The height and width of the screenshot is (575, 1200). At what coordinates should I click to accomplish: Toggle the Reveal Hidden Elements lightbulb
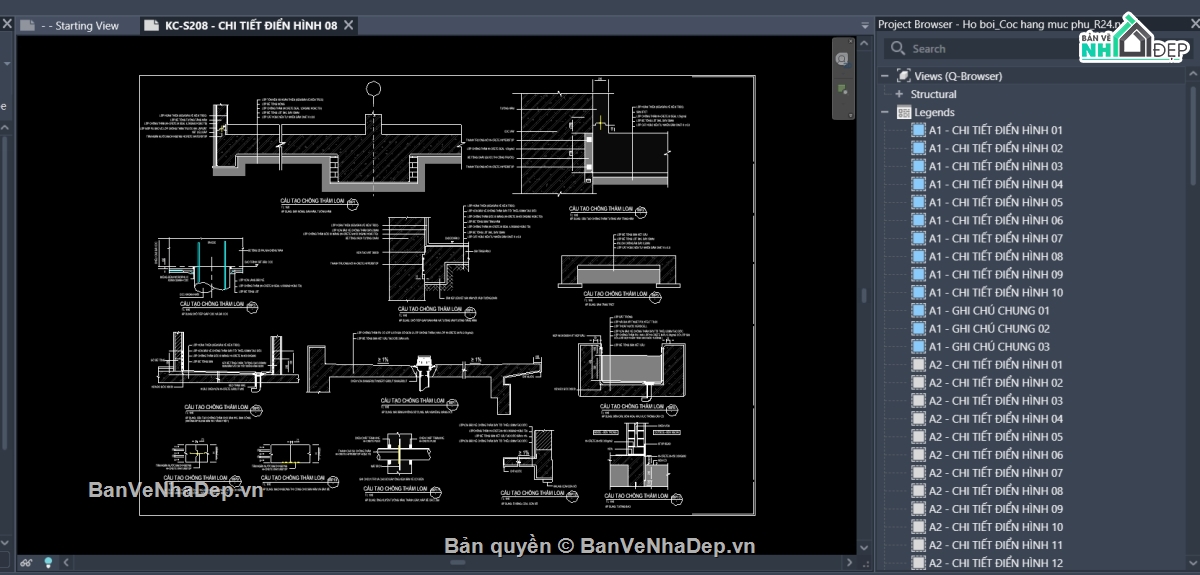click(x=47, y=563)
